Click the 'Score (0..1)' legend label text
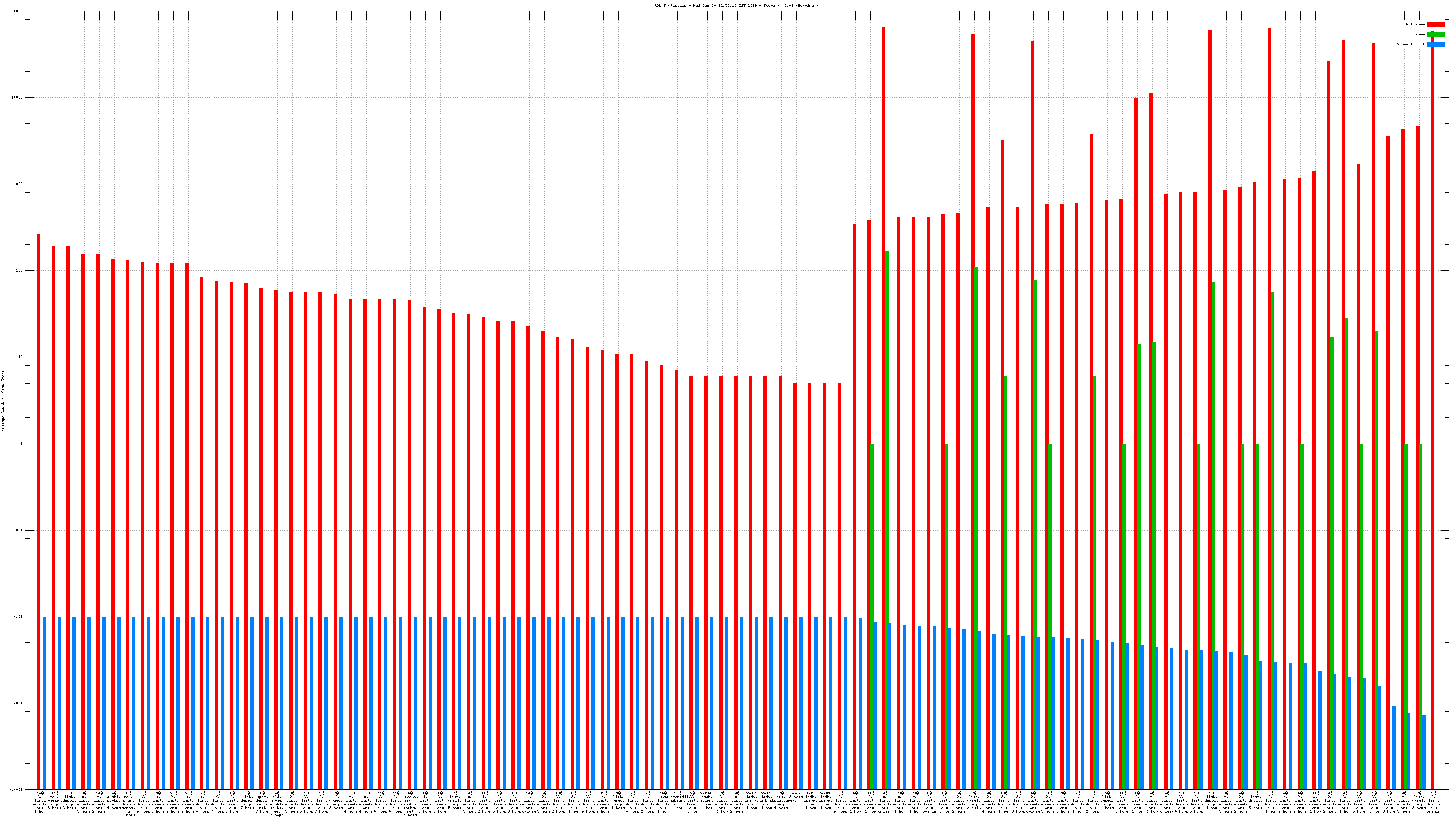Image resolution: width=1456 pixels, height=819 pixels. [x=1410, y=44]
